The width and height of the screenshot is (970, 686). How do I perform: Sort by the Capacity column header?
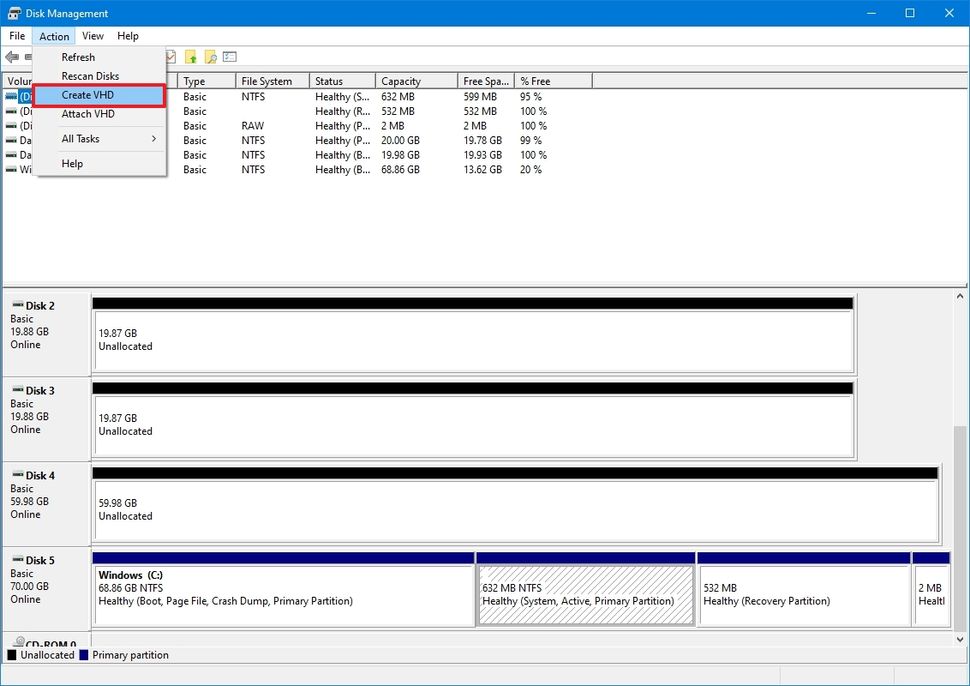pos(417,81)
